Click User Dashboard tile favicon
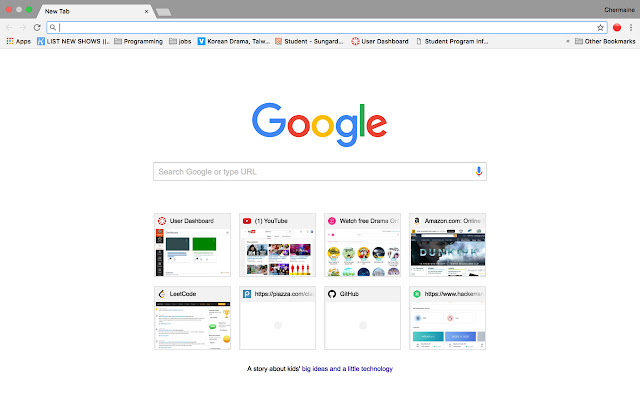The width and height of the screenshot is (640, 400). click(162, 221)
